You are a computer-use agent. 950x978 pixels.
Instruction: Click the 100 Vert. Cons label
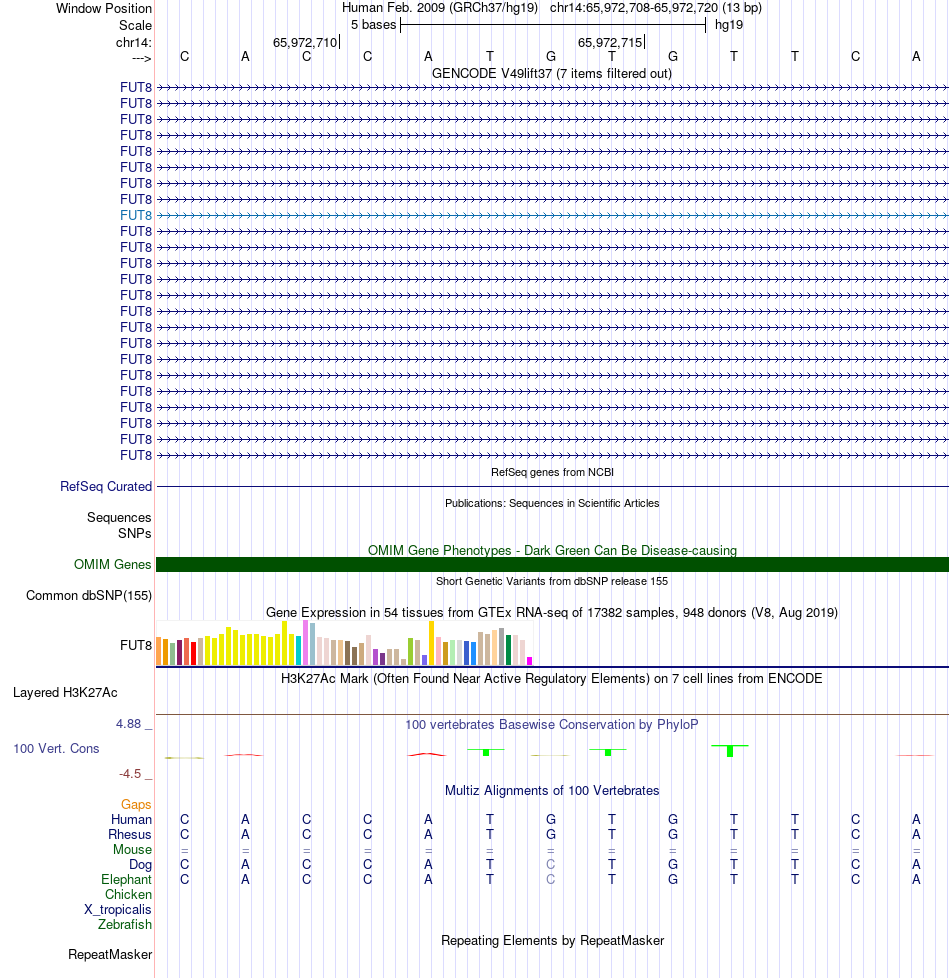coord(56,748)
